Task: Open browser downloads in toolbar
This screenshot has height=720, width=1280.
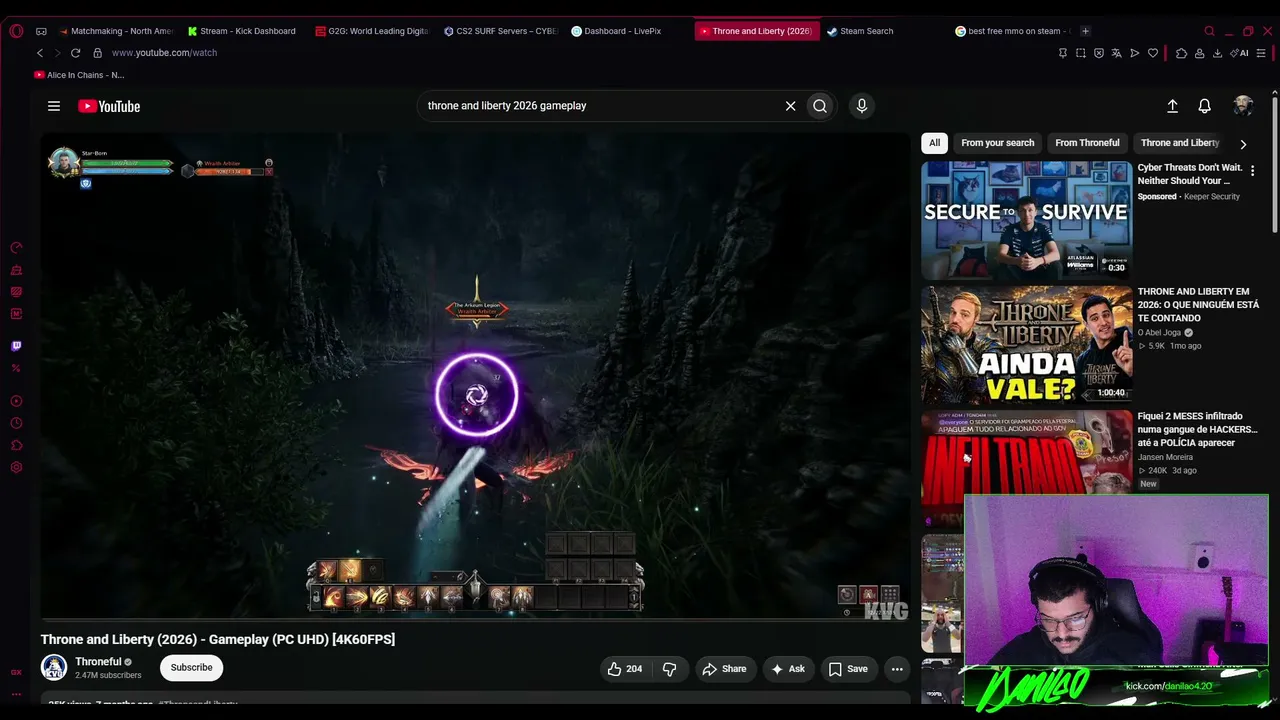Action: point(1217,53)
